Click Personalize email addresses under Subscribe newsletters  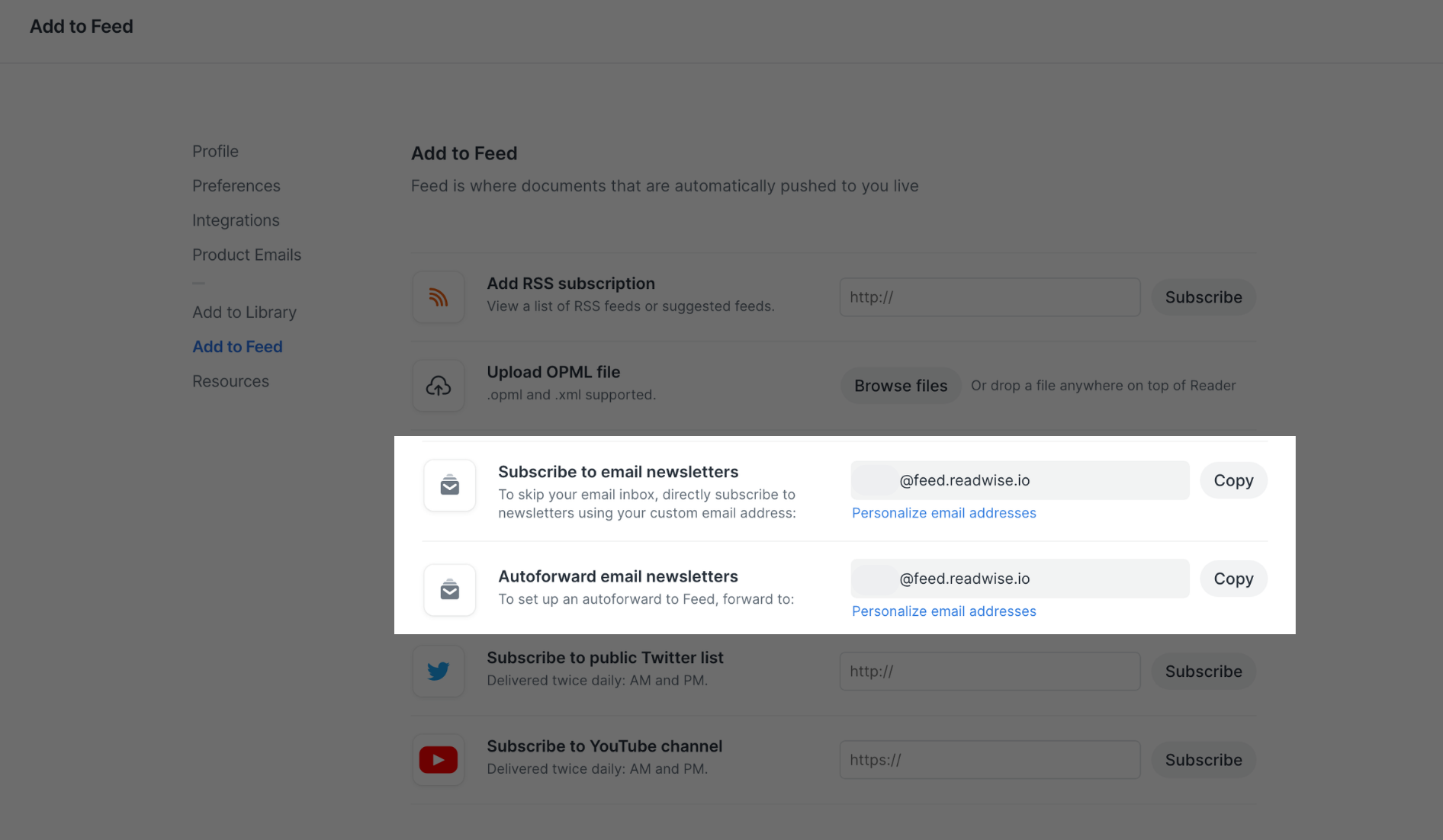pos(943,513)
